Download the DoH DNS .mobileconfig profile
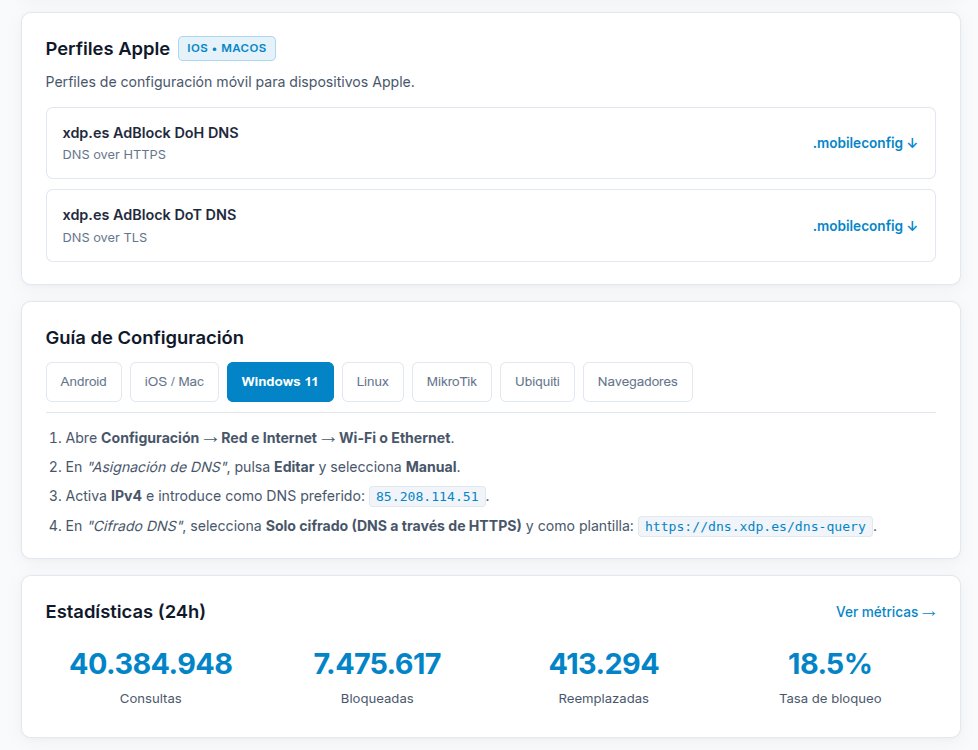Viewport: 978px width, 750px height. click(x=864, y=144)
